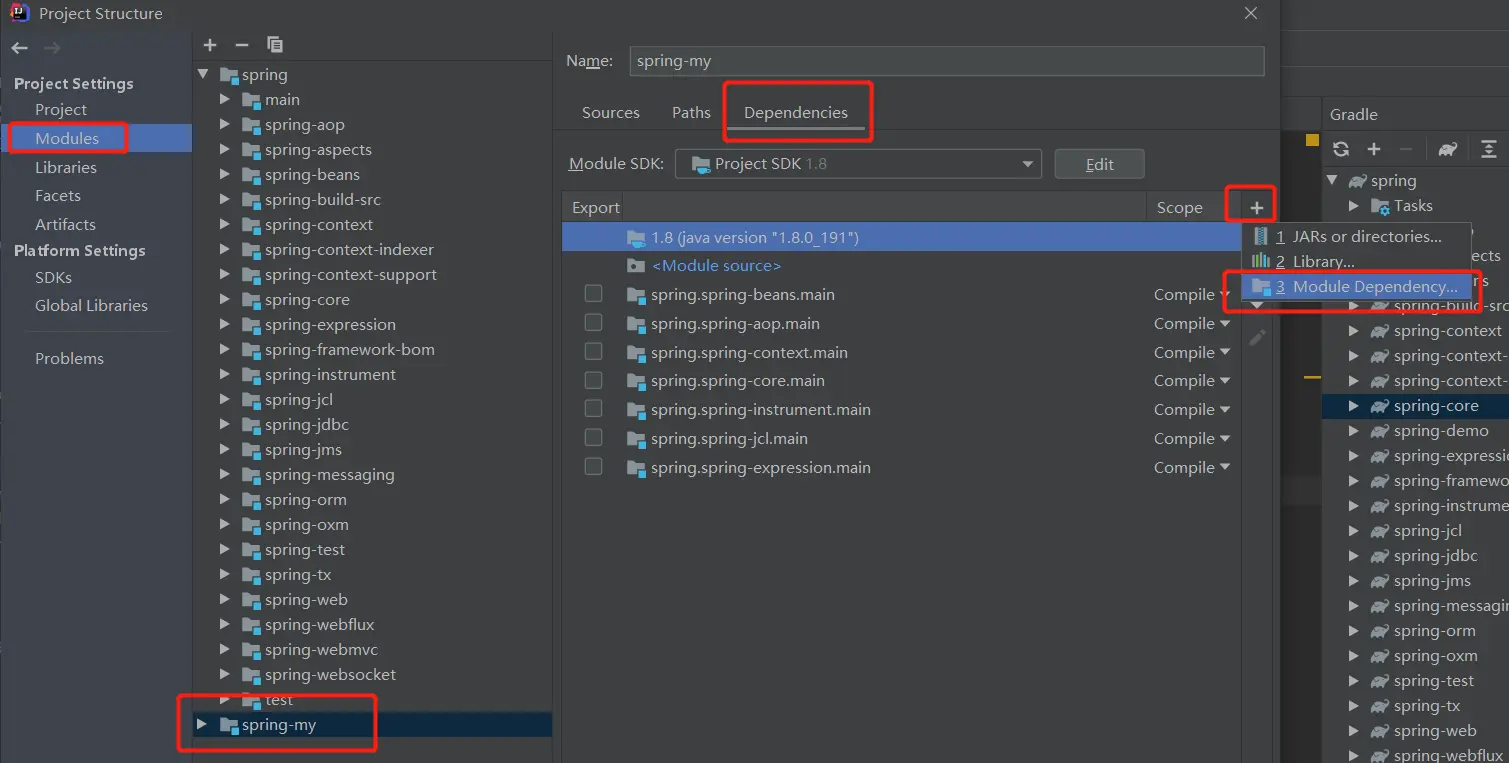Open the Module SDK dropdown

pos(858,164)
